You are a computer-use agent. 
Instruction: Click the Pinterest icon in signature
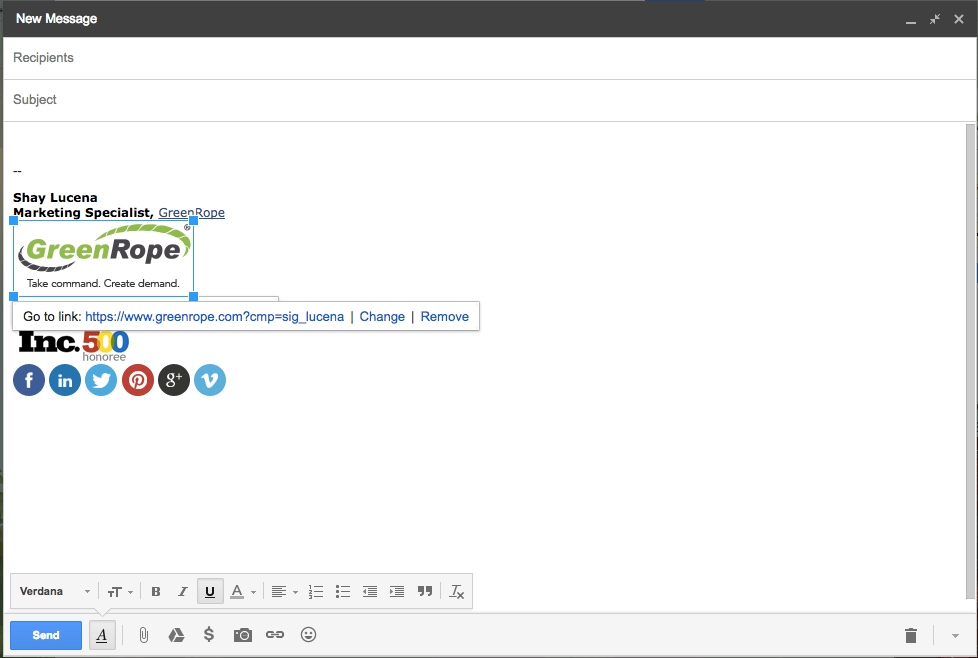click(138, 380)
